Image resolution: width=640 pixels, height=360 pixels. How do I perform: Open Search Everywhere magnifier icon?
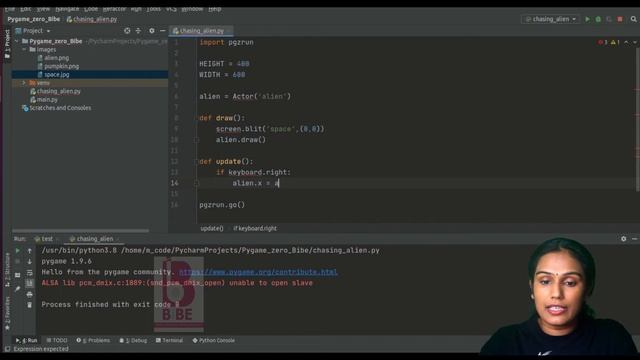(x=633, y=19)
